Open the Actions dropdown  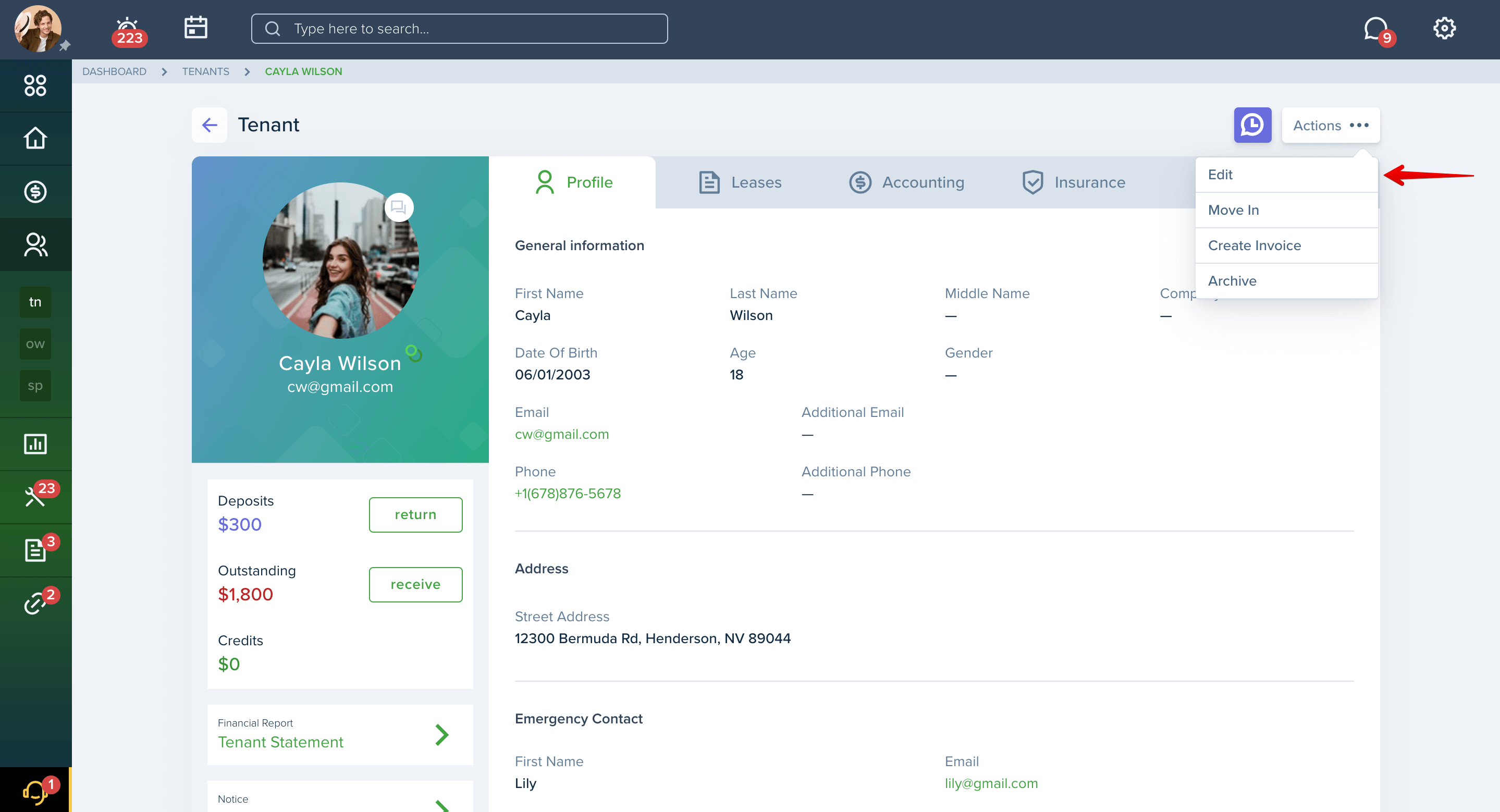coord(1331,125)
